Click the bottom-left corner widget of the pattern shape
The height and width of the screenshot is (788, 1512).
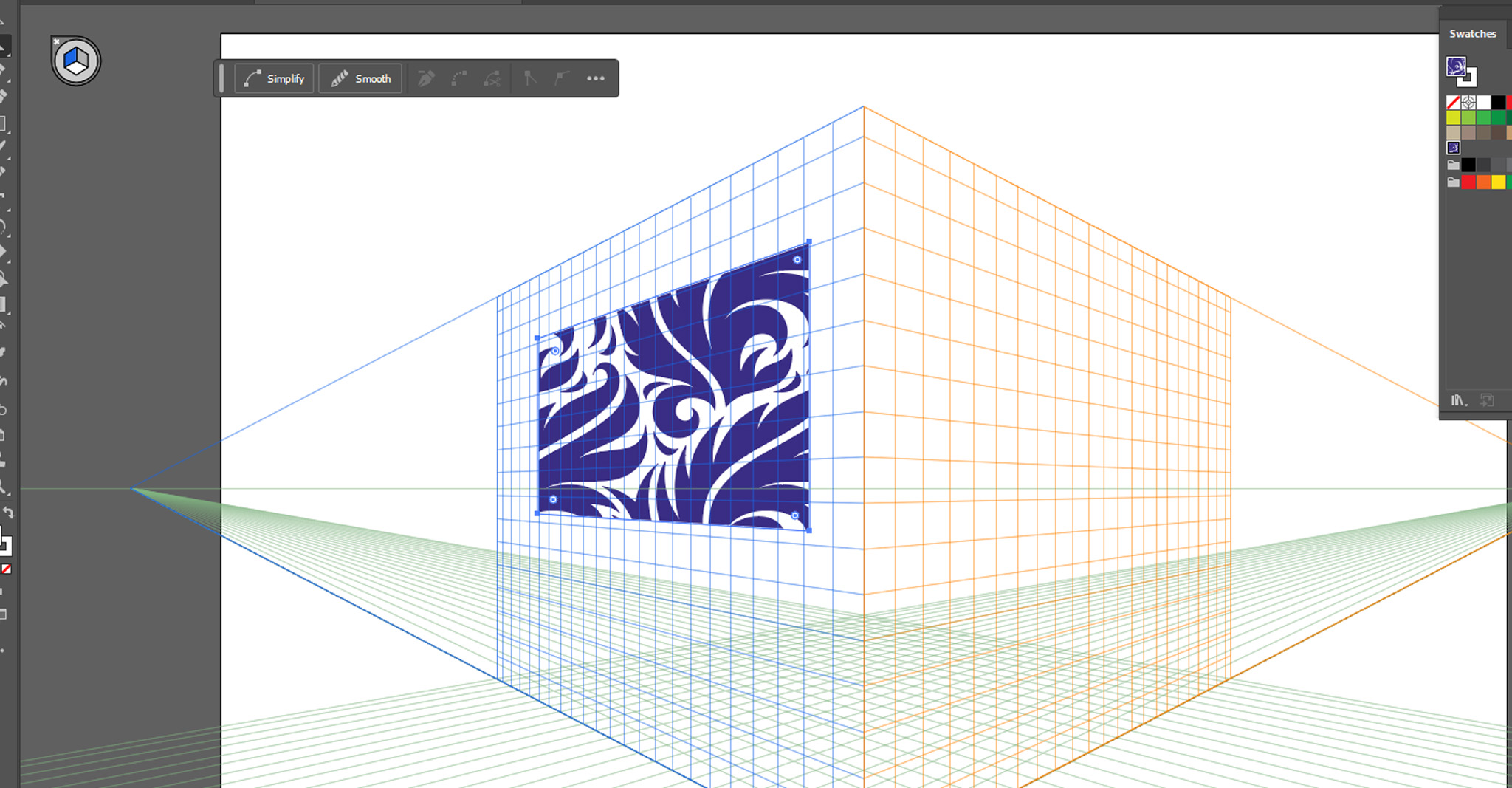coord(553,499)
